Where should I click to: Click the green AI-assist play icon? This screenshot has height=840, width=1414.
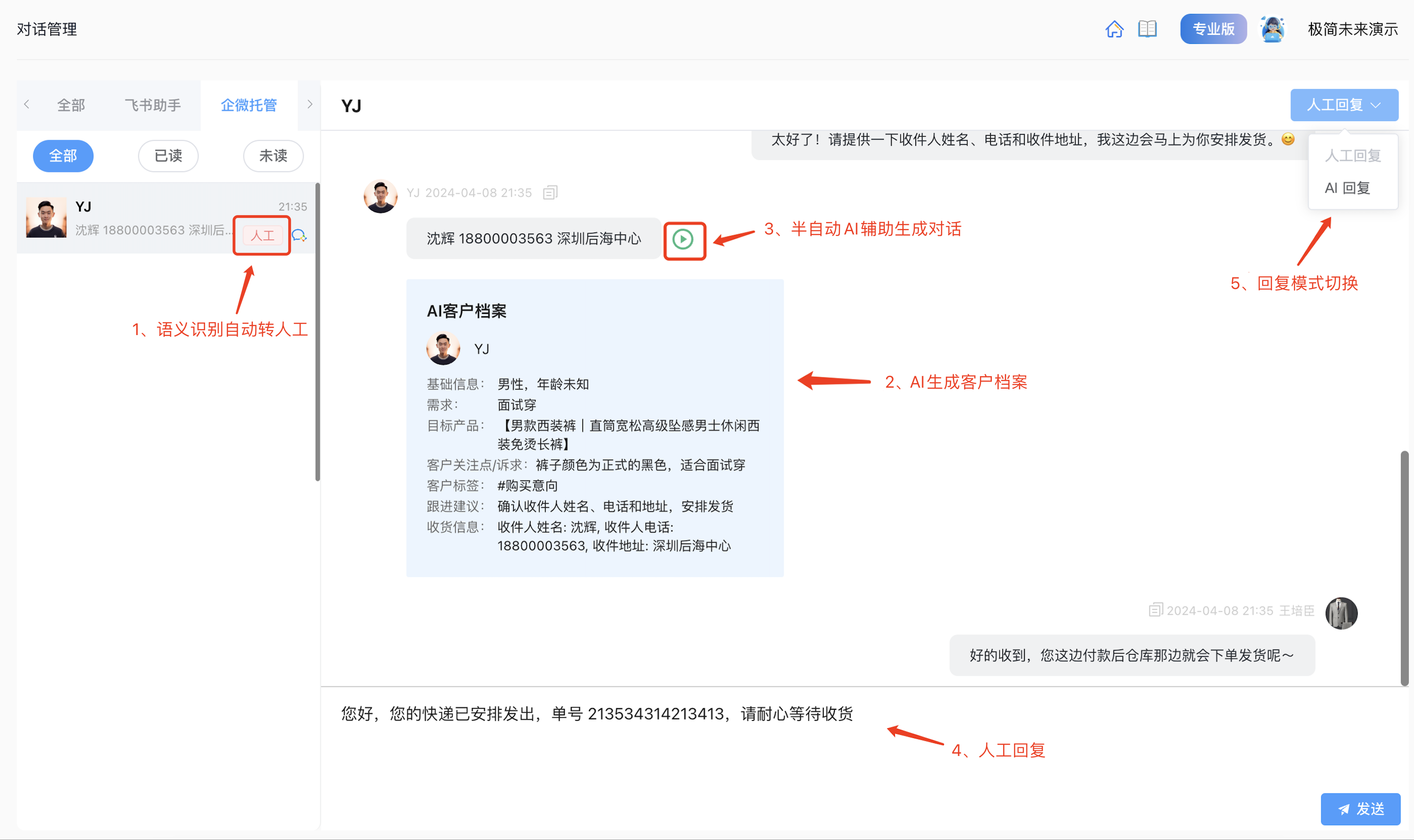pyautogui.click(x=683, y=240)
